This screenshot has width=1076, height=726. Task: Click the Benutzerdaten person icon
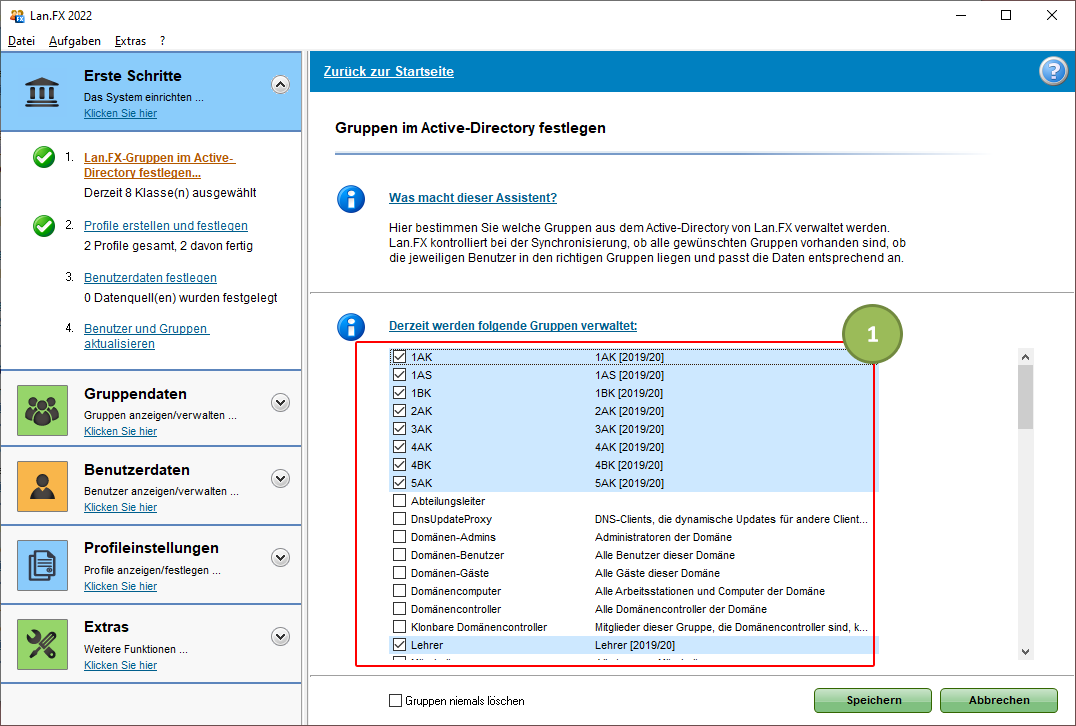[x=43, y=487]
